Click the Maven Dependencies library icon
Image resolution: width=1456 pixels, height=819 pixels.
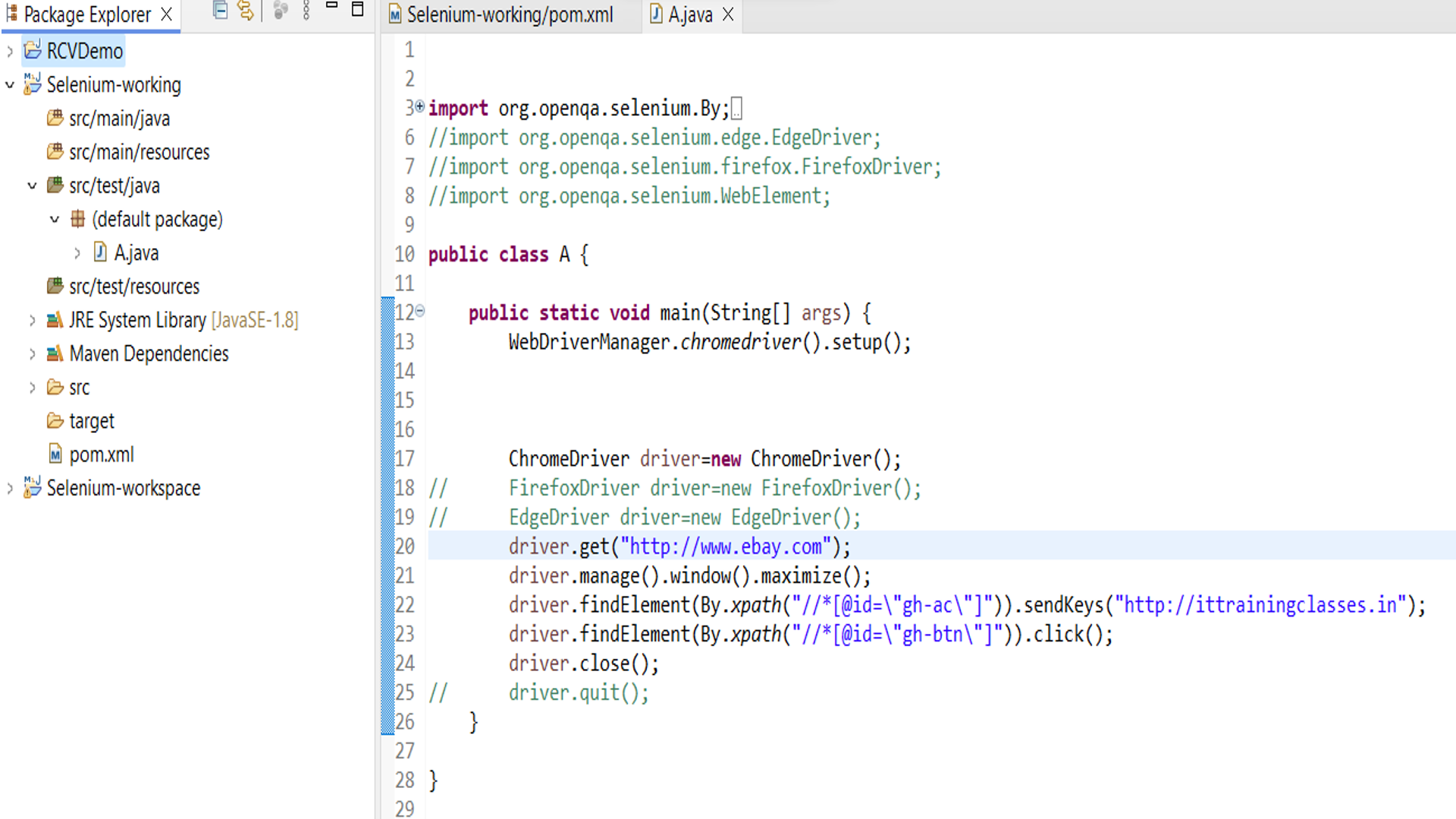pos(54,353)
